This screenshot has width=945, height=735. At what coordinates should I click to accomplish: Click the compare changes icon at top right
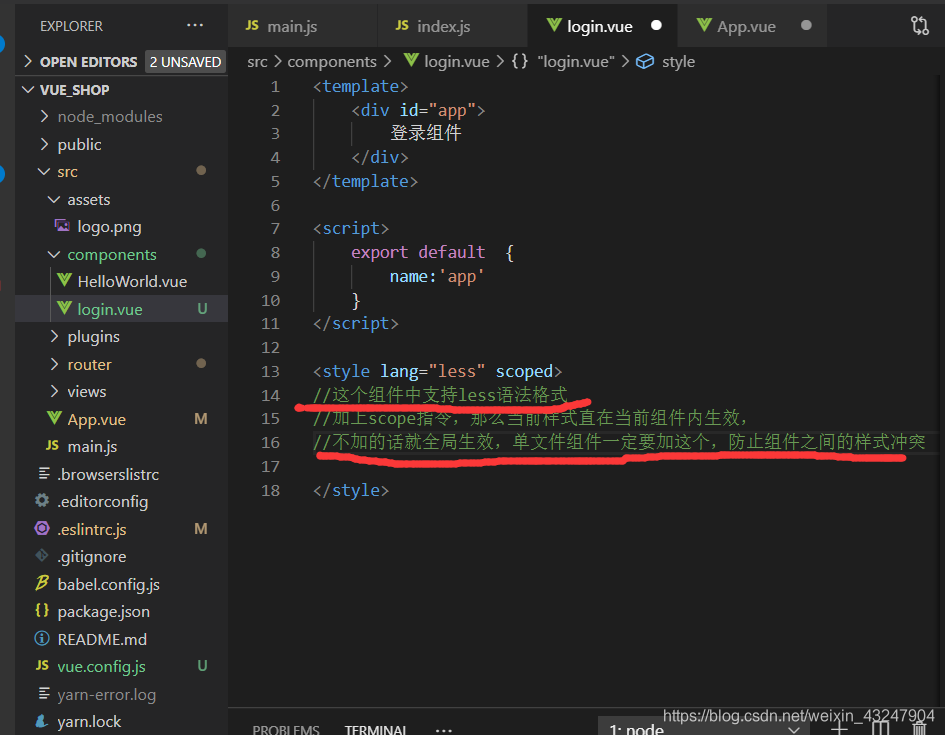click(x=920, y=25)
